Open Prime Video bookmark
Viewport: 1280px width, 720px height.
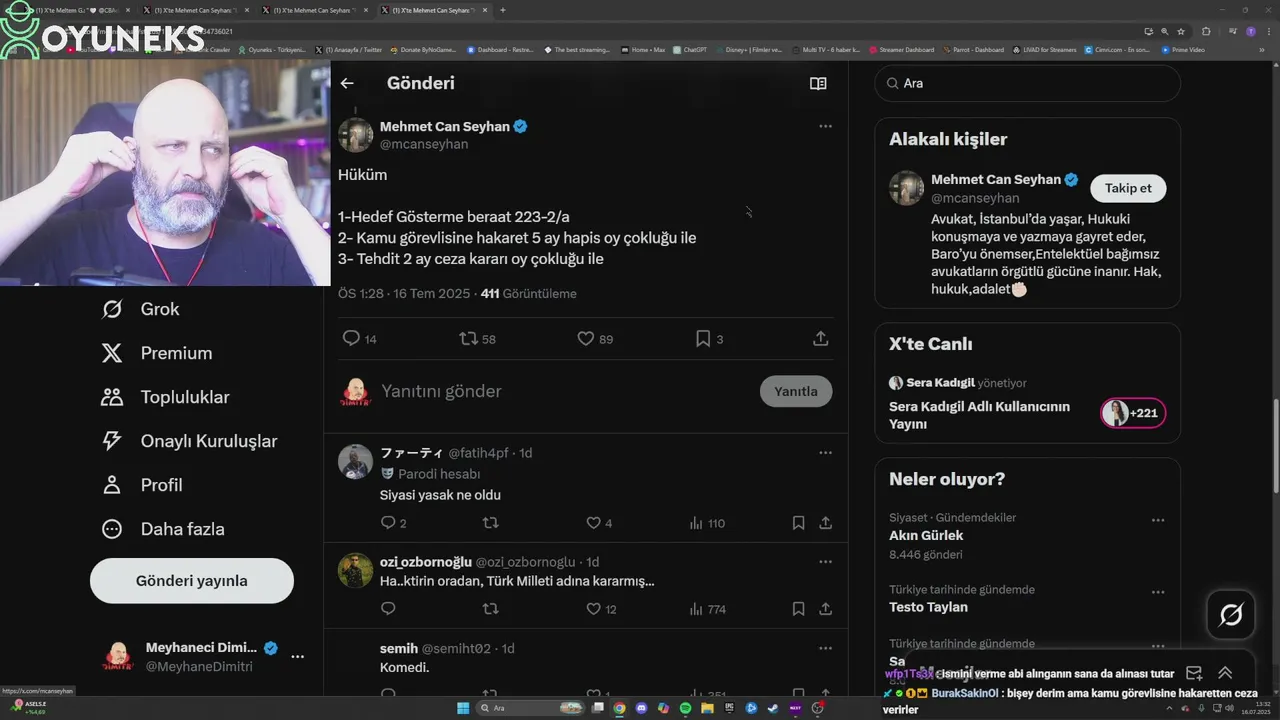coord(1183,49)
